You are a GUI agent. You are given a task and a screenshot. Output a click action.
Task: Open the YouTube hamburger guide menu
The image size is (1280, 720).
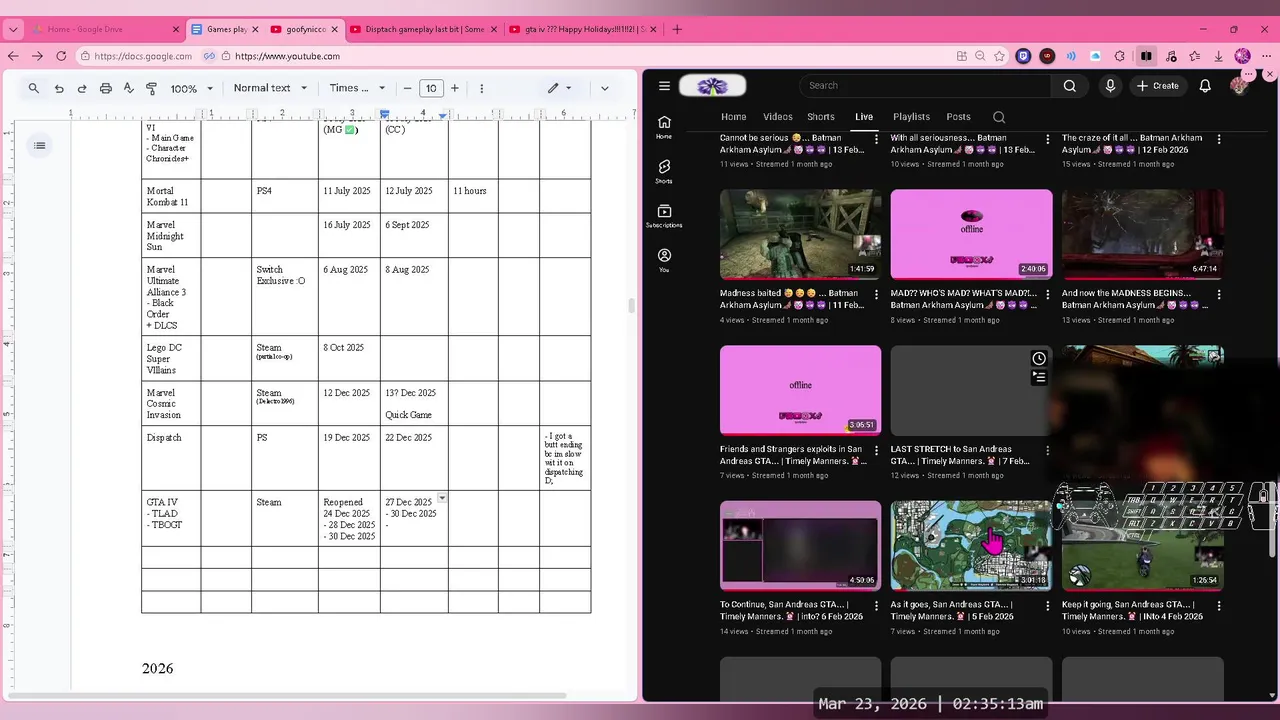(x=664, y=86)
